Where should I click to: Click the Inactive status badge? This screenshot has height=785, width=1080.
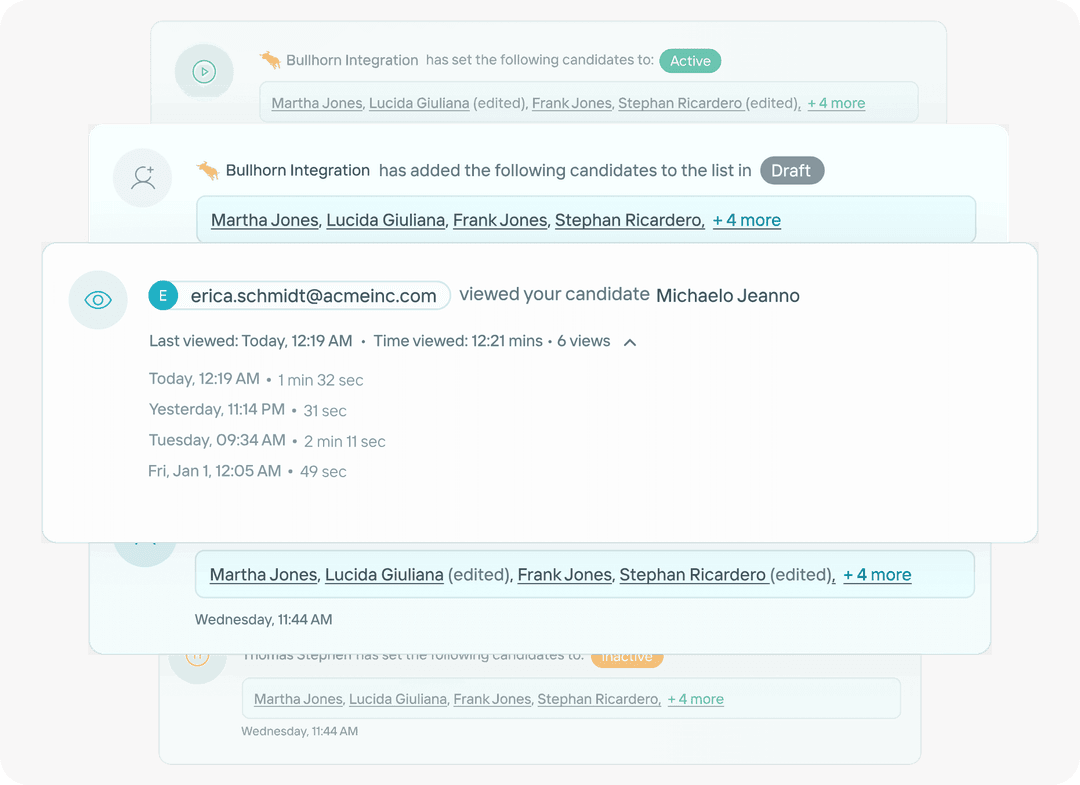(x=627, y=656)
